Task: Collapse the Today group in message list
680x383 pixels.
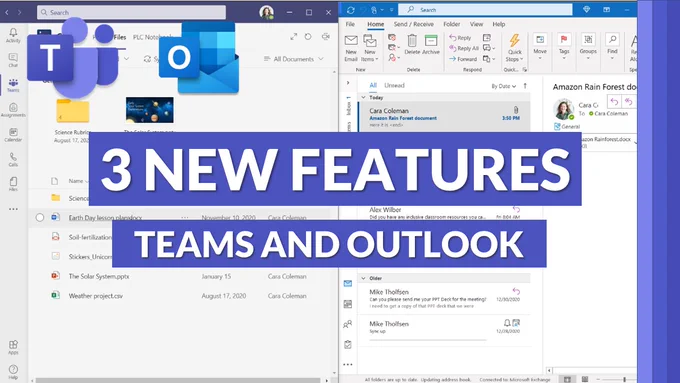Action: (363, 98)
